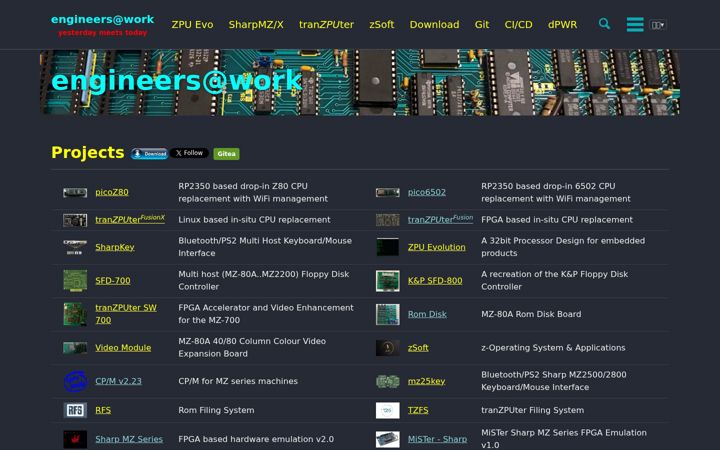The height and width of the screenshot is (450, 720).
Task: Open the SFD-700 project link
Action: click(x=112, y=281)
